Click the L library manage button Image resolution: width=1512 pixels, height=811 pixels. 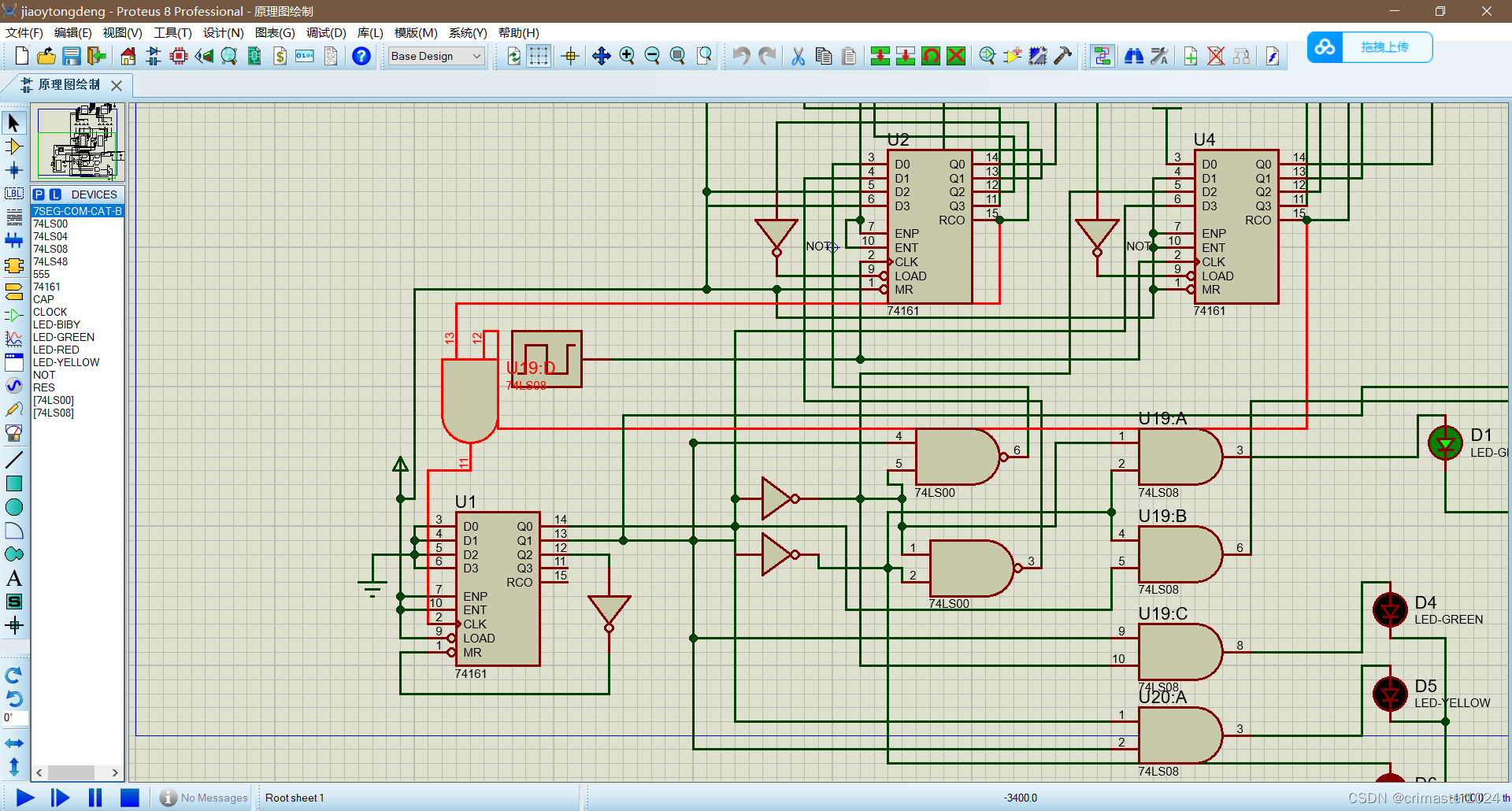55,194
